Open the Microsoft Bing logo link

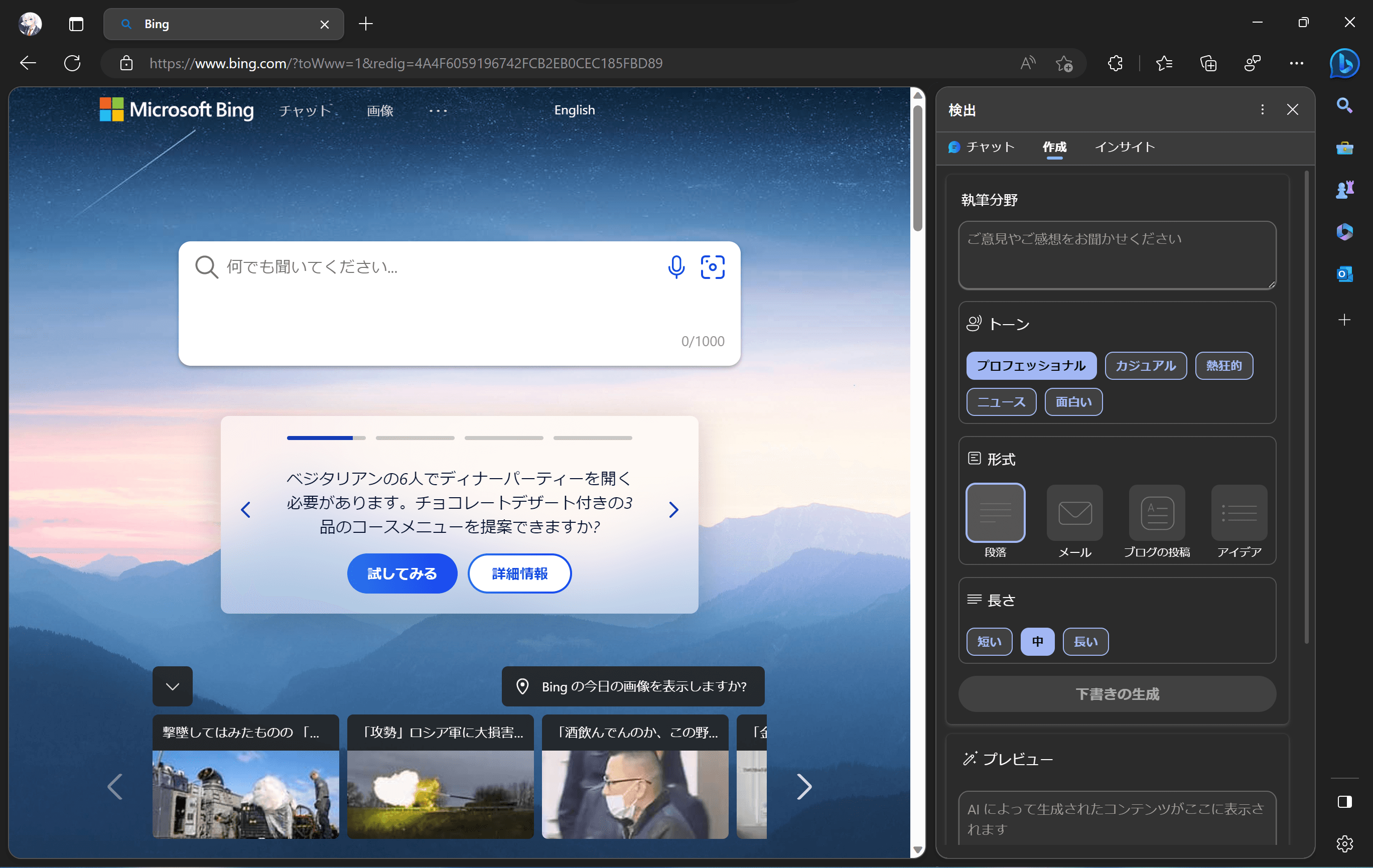177,109
